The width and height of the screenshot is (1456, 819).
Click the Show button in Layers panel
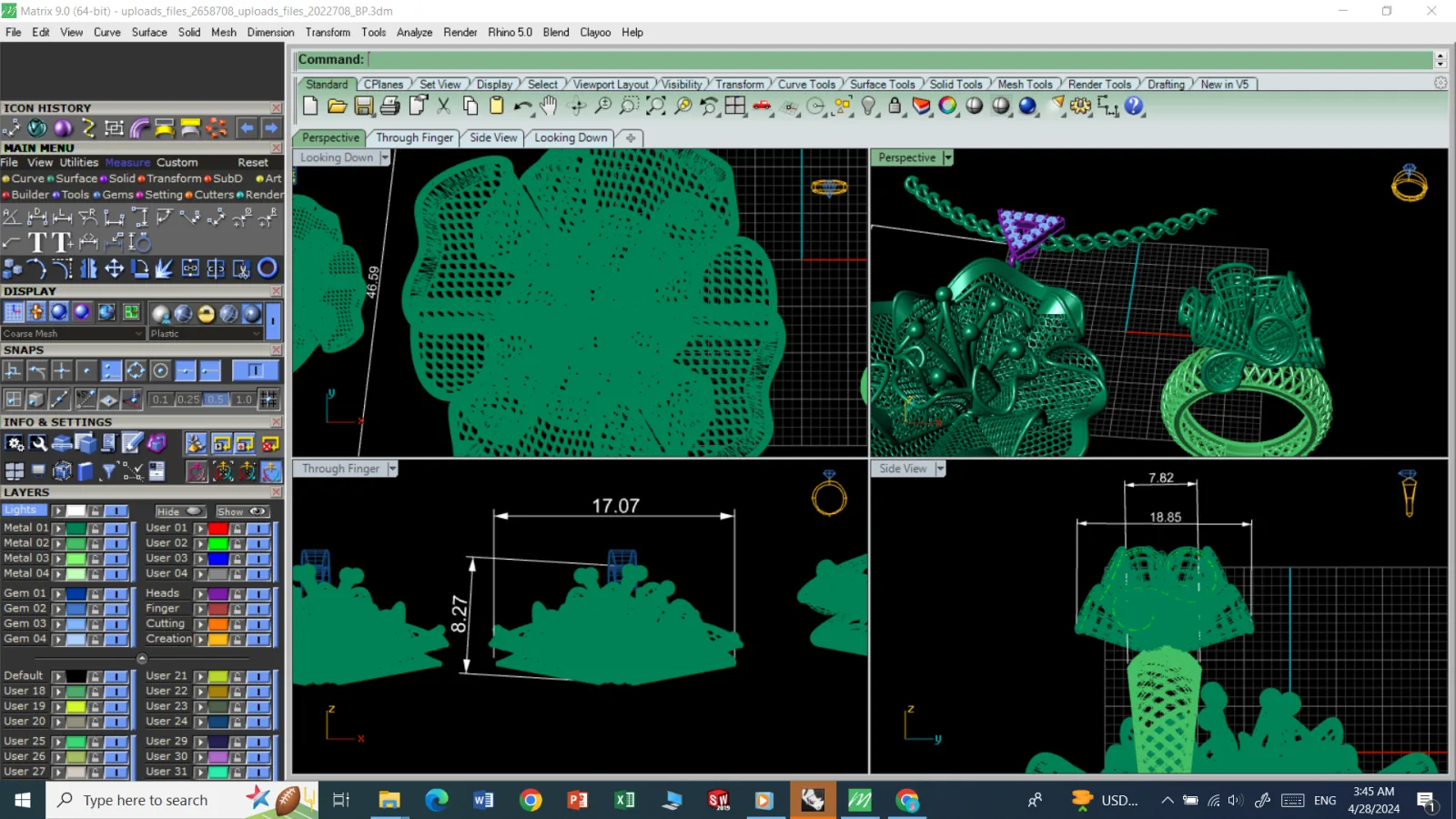point(241,511)
